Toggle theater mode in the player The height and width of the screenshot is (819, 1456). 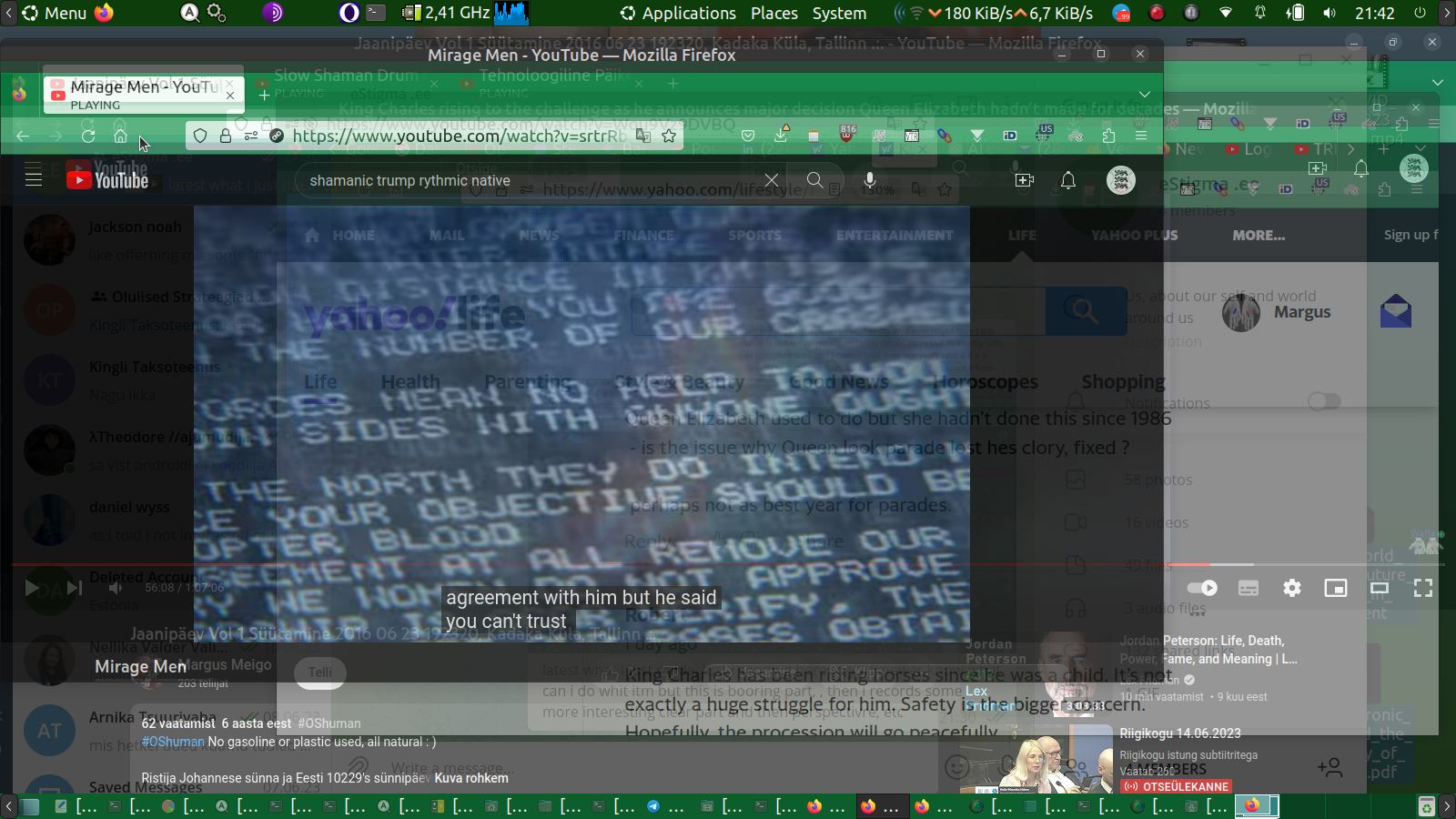coord(1380,588)
